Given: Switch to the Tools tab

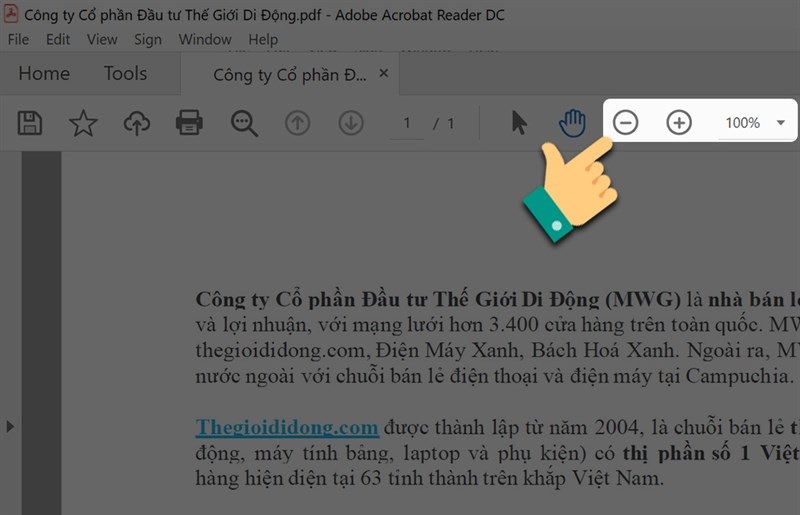Looking at the screenshot, I should pyautogui.click(x=126, y=73).
